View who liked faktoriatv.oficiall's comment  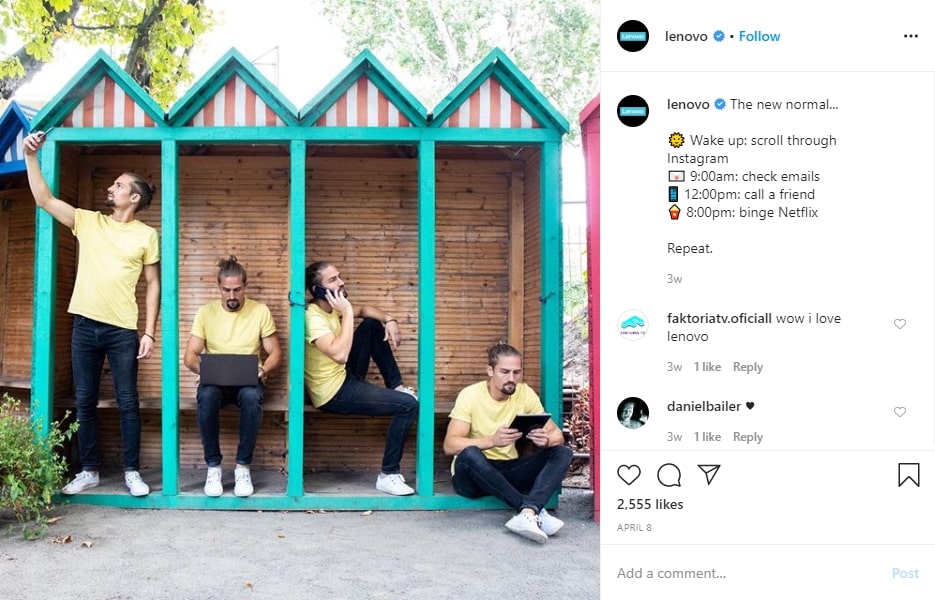(x=707, y=367)
